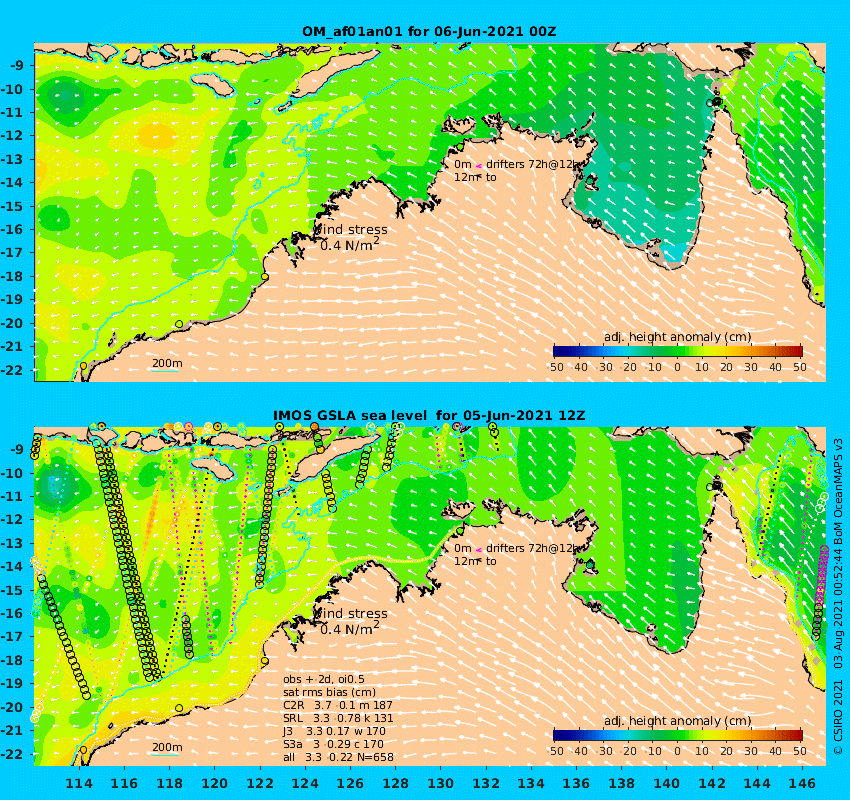Click the magenta drifter arrow in the top map
Screen dimensions: 850x800
[x=479, y=165]
